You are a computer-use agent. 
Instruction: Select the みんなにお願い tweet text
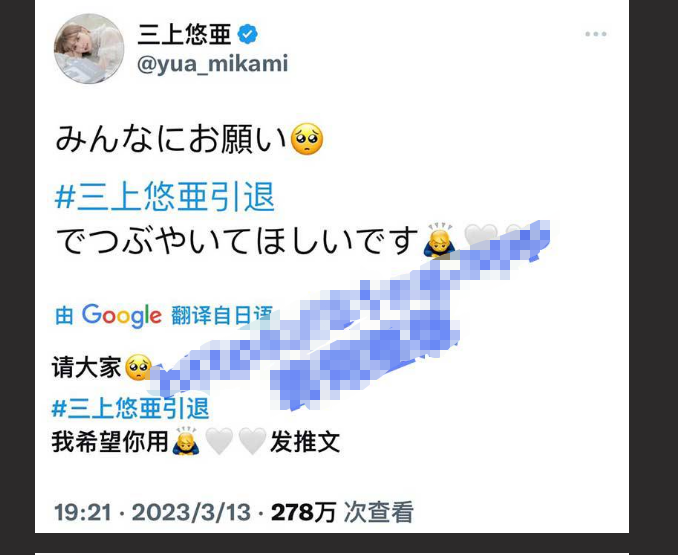pos(171,139)
